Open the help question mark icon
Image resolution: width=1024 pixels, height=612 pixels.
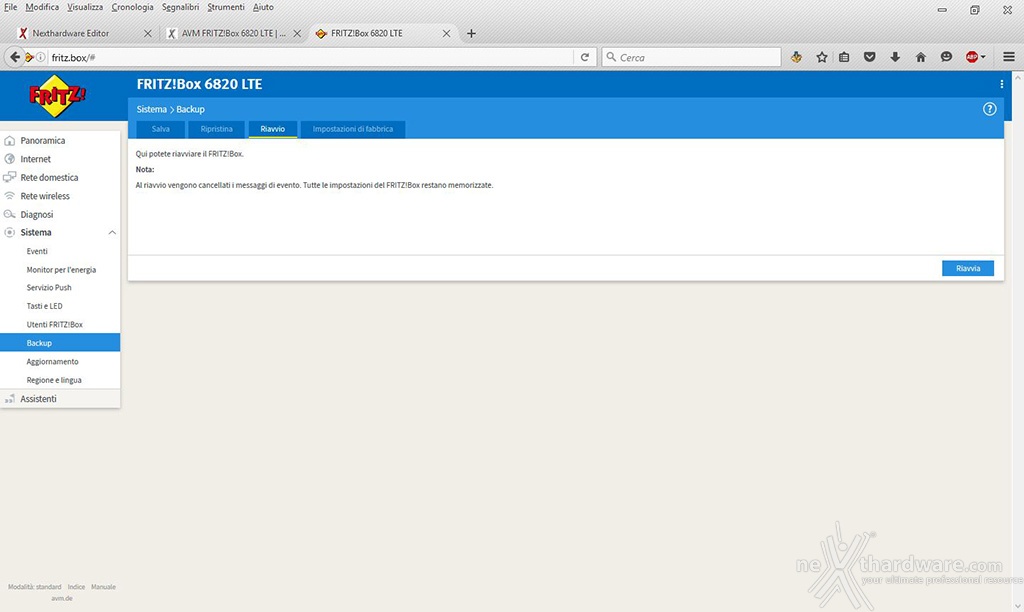tap(989, 109)
